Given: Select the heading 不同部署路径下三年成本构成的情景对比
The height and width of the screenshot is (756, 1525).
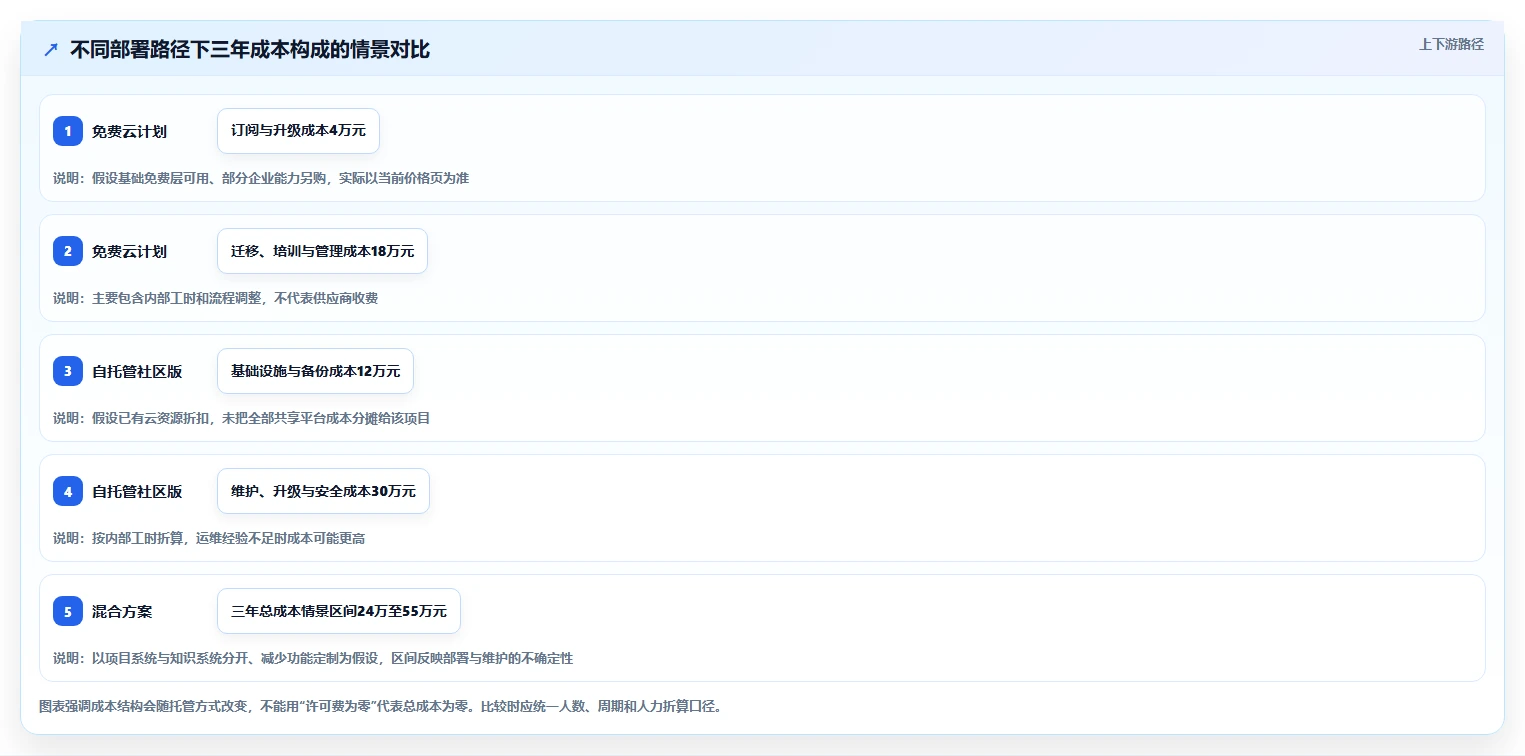Looking at the screenshot, I should (250, 49).
